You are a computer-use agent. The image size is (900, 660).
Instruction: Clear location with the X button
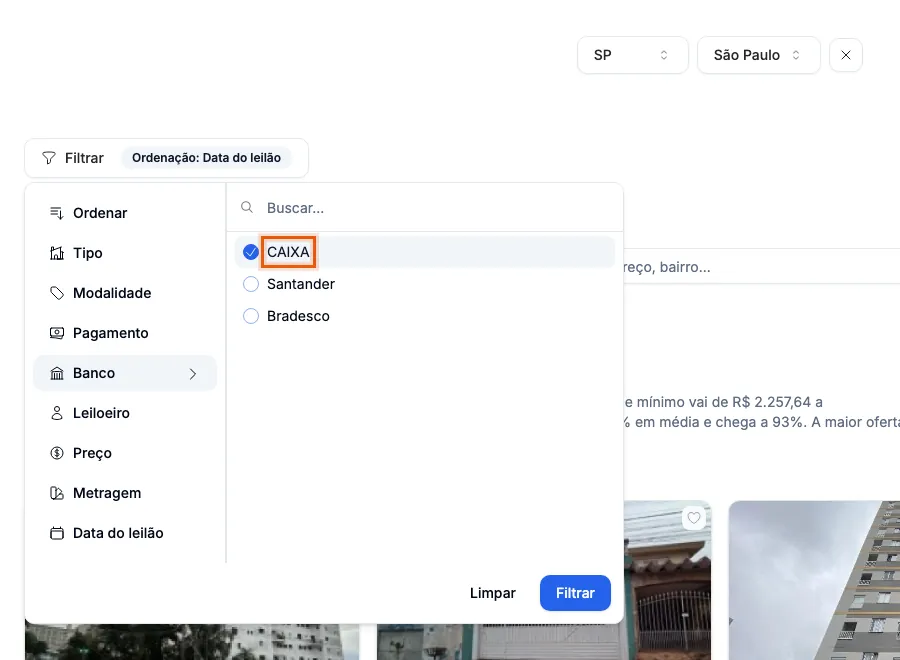click(845, 55)
